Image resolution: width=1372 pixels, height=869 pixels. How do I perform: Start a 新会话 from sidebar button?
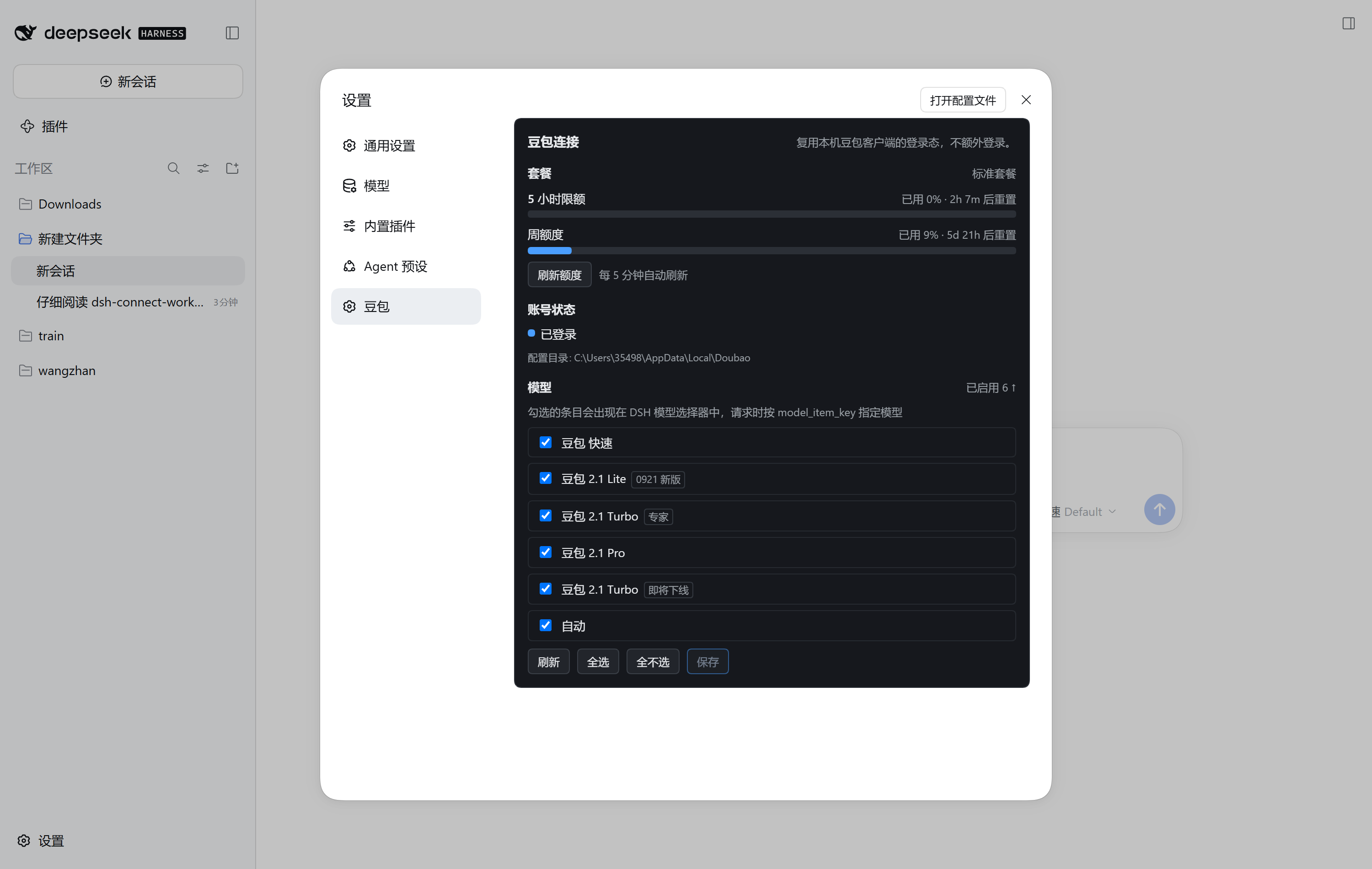pyautogui.click(x=128, y=81)
